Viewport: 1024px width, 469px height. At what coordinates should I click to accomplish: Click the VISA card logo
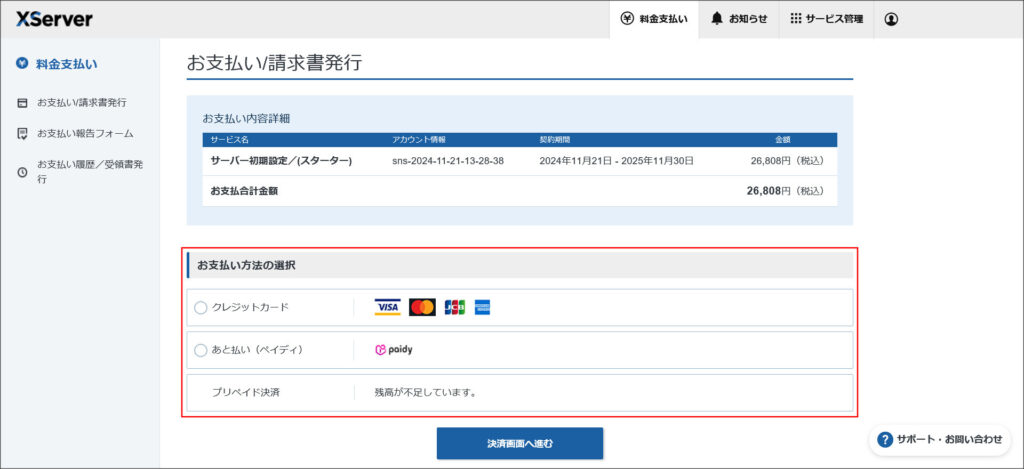(387, 307)
